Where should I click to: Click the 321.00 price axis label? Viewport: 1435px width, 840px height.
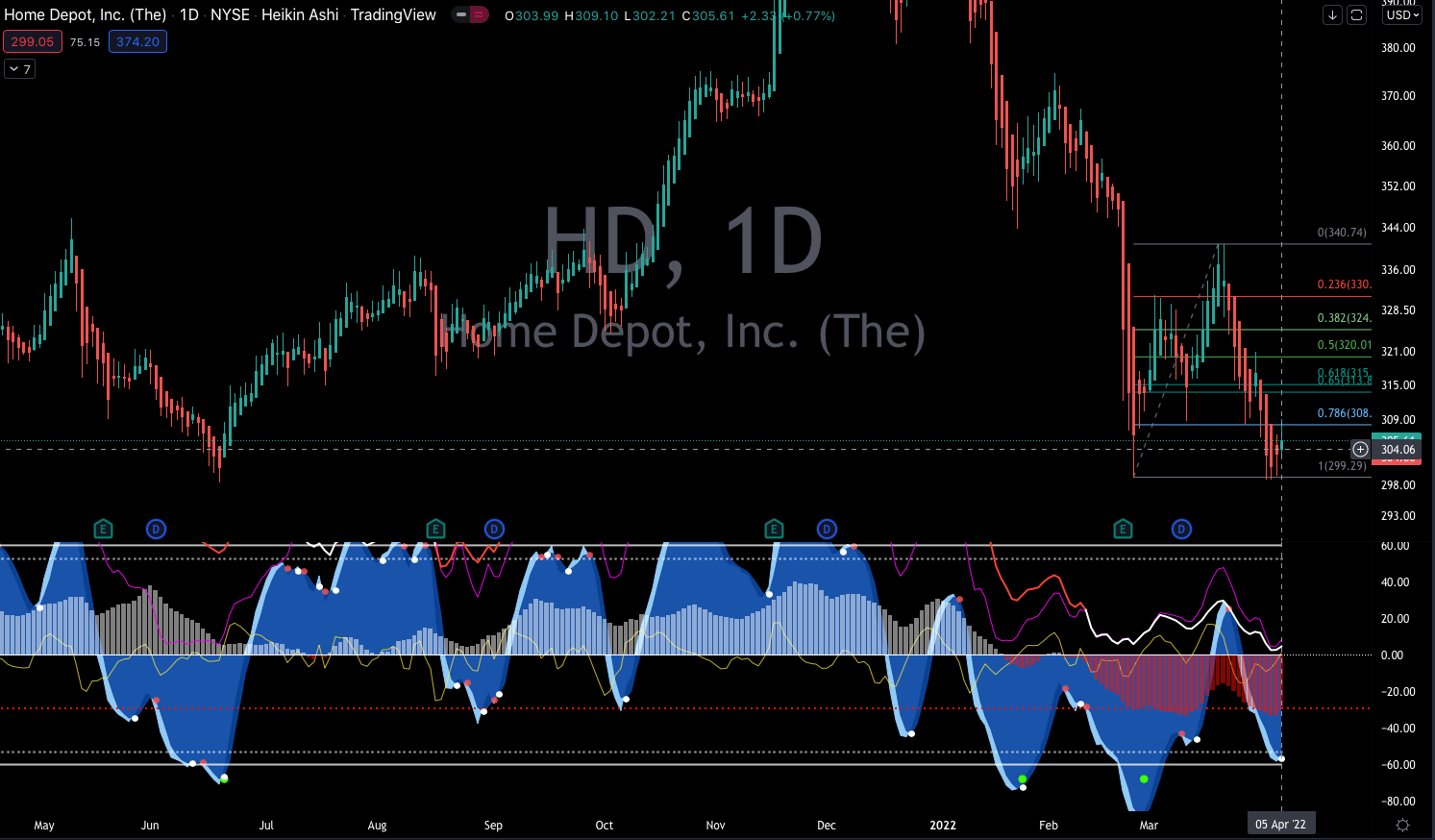tap(1398, 352)
